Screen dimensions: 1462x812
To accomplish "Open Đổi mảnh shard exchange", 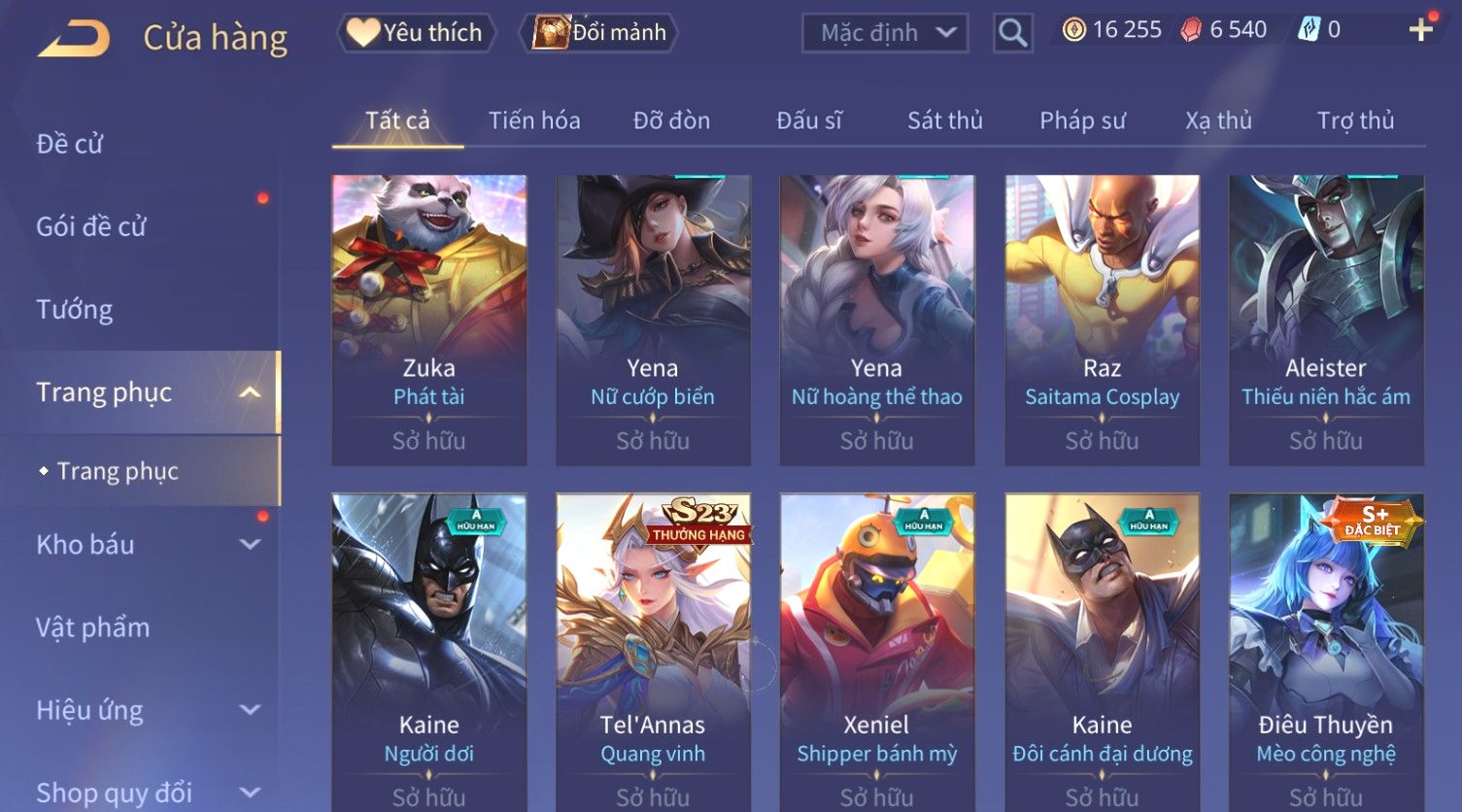I will (598, 33).
